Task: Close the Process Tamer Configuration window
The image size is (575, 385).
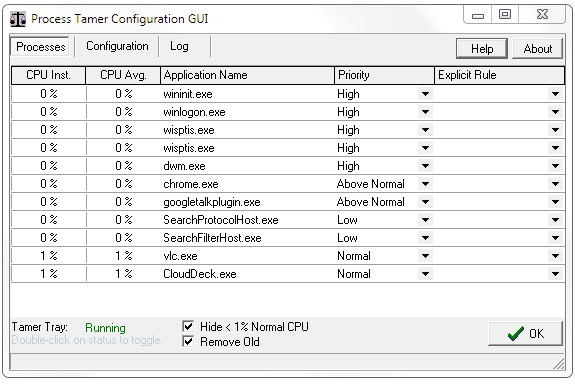Action: pos(542,15)
